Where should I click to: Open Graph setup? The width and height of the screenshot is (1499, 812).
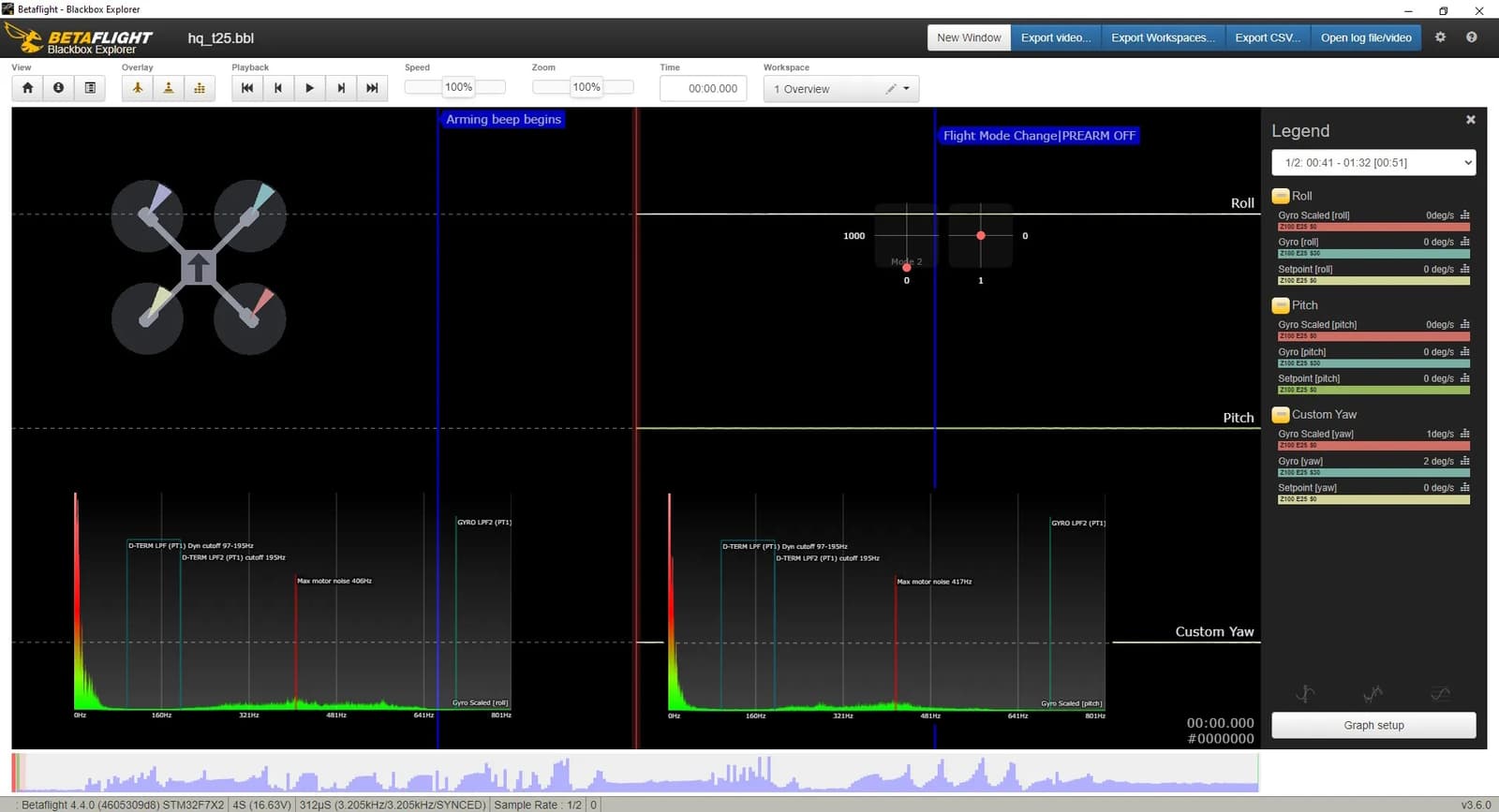[x=1373, y=725]
